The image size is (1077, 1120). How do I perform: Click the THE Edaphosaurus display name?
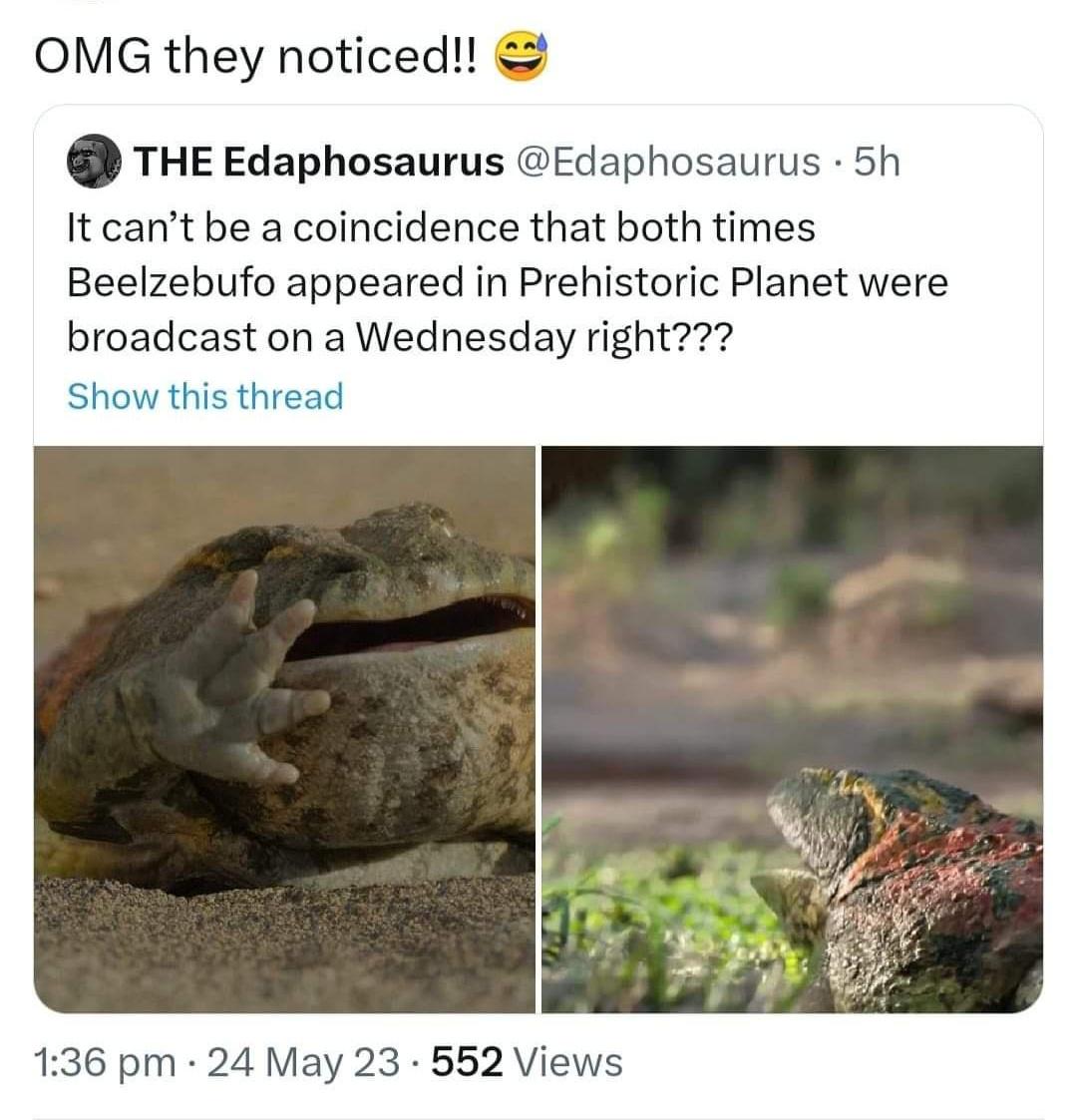[318, 162]
